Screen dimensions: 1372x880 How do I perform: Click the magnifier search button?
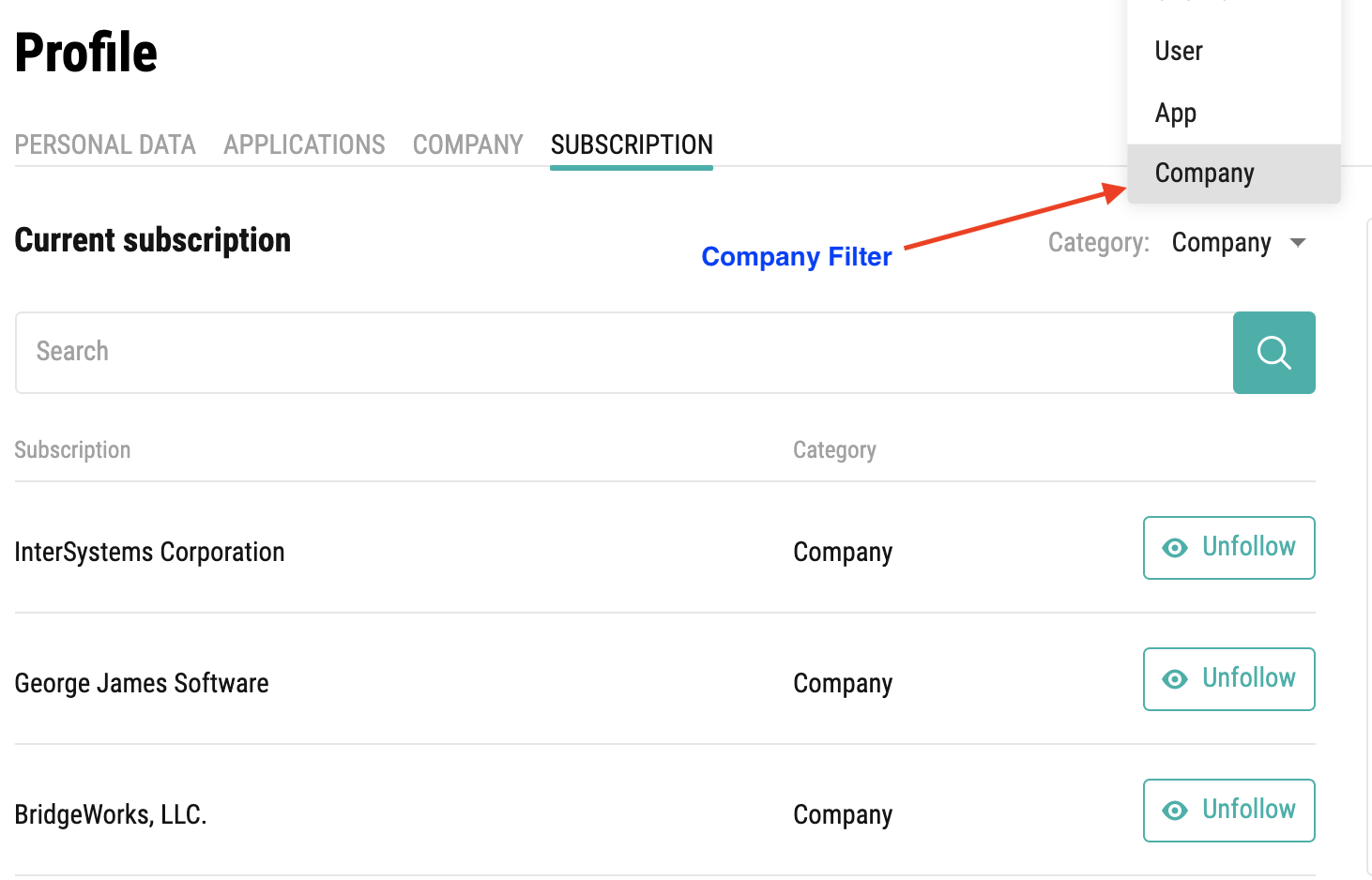tap(1273, 353)
